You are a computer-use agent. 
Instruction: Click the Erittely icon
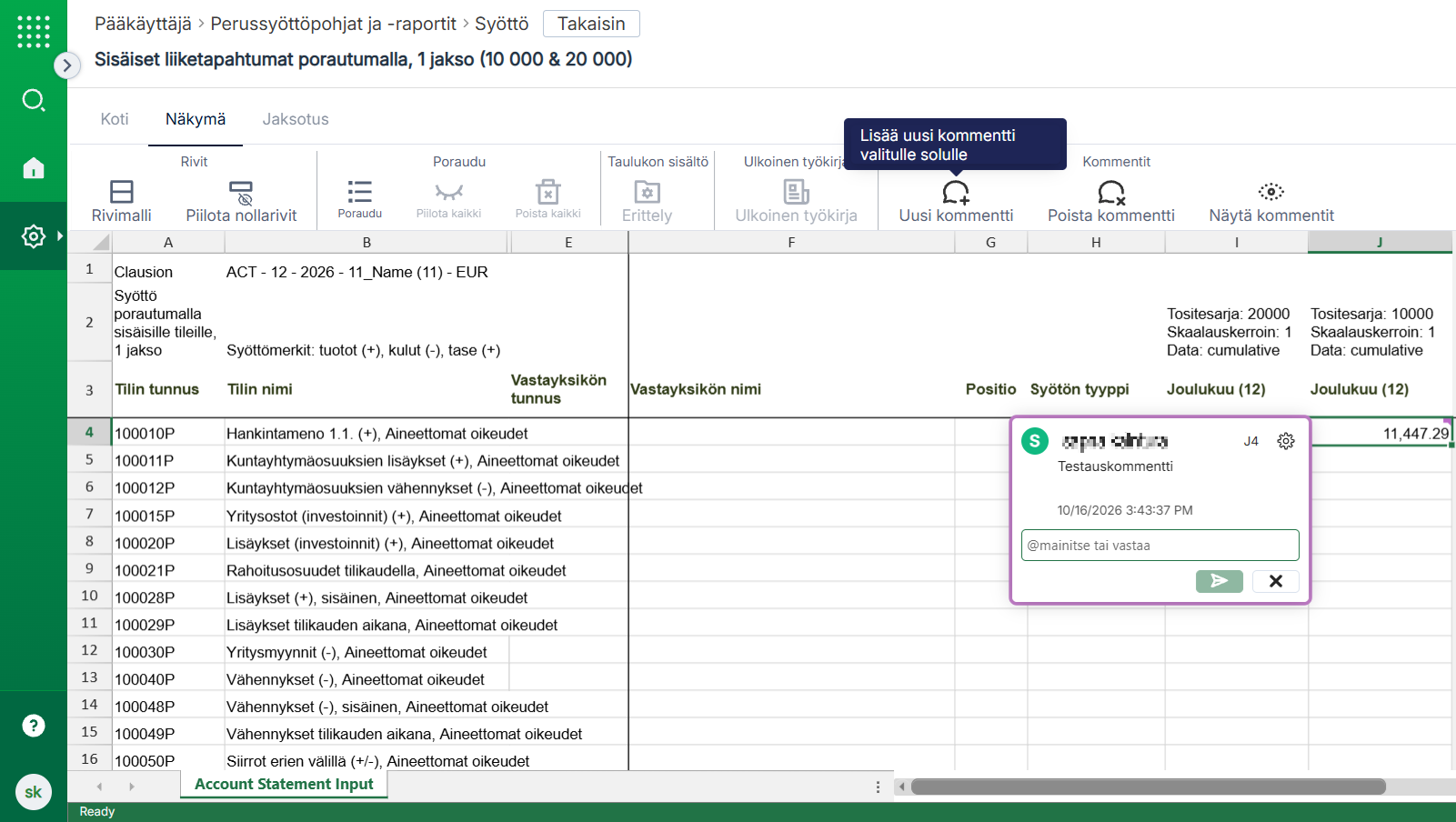pyautogui.click(x=647, y=201)
